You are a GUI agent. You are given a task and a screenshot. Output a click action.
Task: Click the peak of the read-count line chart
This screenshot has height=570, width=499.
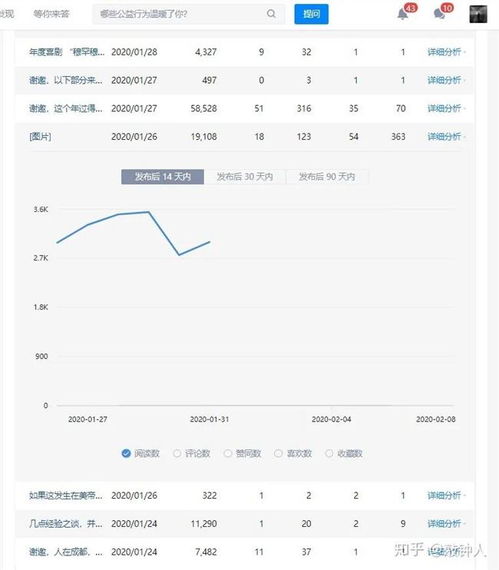pyautogui.click(x=149, y=212)
